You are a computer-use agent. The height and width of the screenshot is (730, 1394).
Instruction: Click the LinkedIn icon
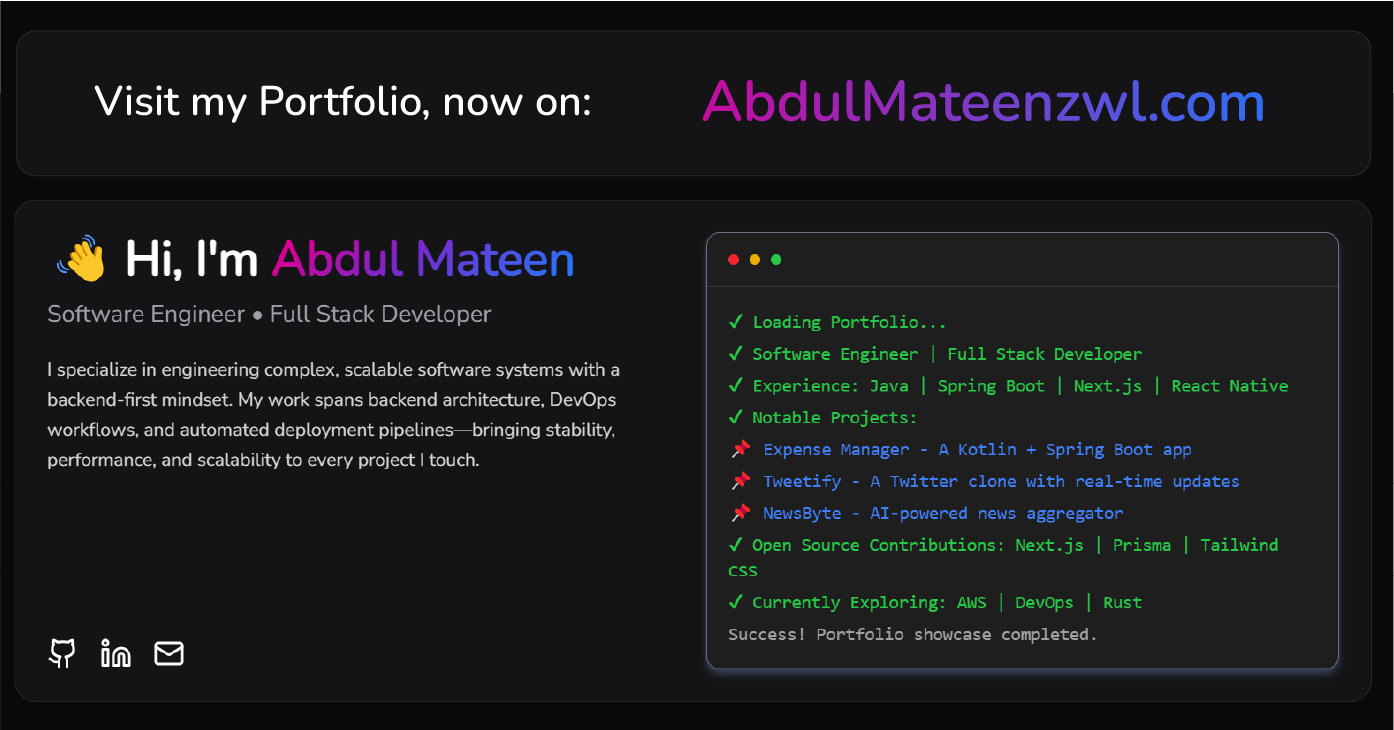pos(115,653)
